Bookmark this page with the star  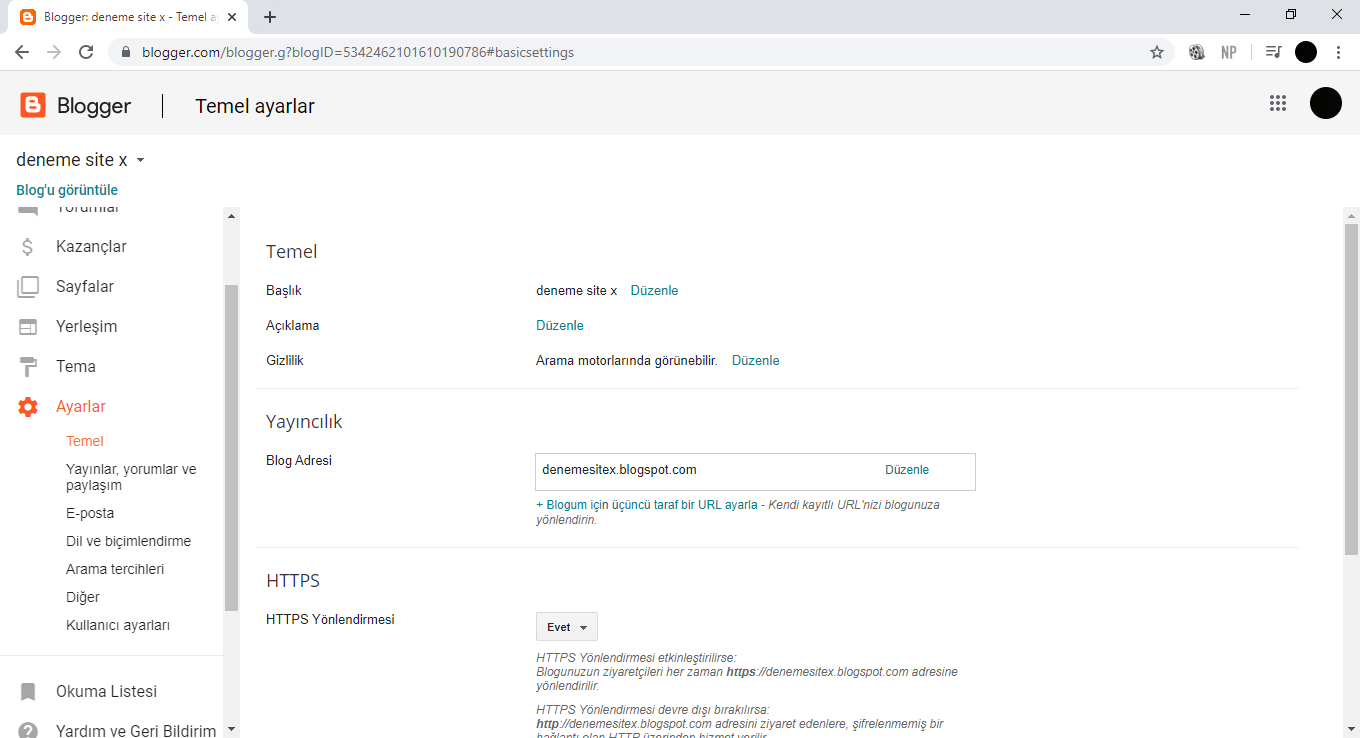tap(1157, 52)
